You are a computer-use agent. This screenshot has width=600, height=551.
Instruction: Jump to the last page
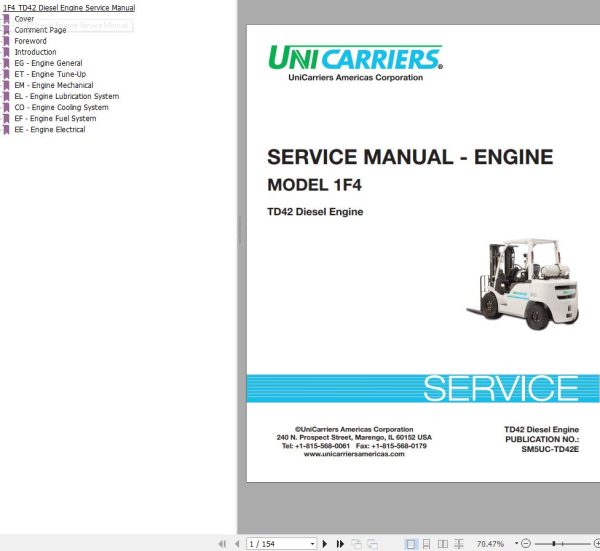click(340, 544)
